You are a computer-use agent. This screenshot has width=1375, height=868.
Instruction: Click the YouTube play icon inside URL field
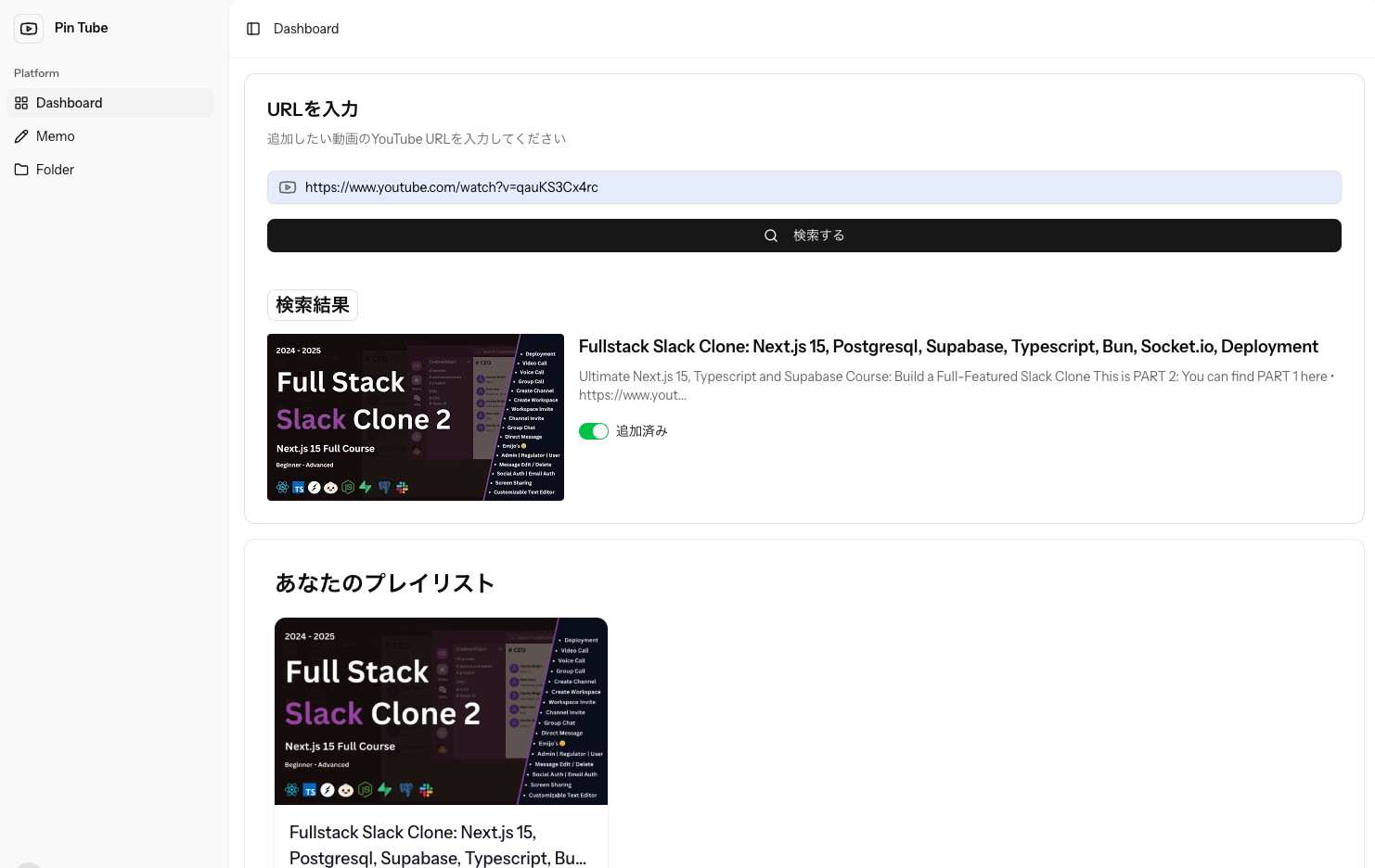(x=288, y=187)
